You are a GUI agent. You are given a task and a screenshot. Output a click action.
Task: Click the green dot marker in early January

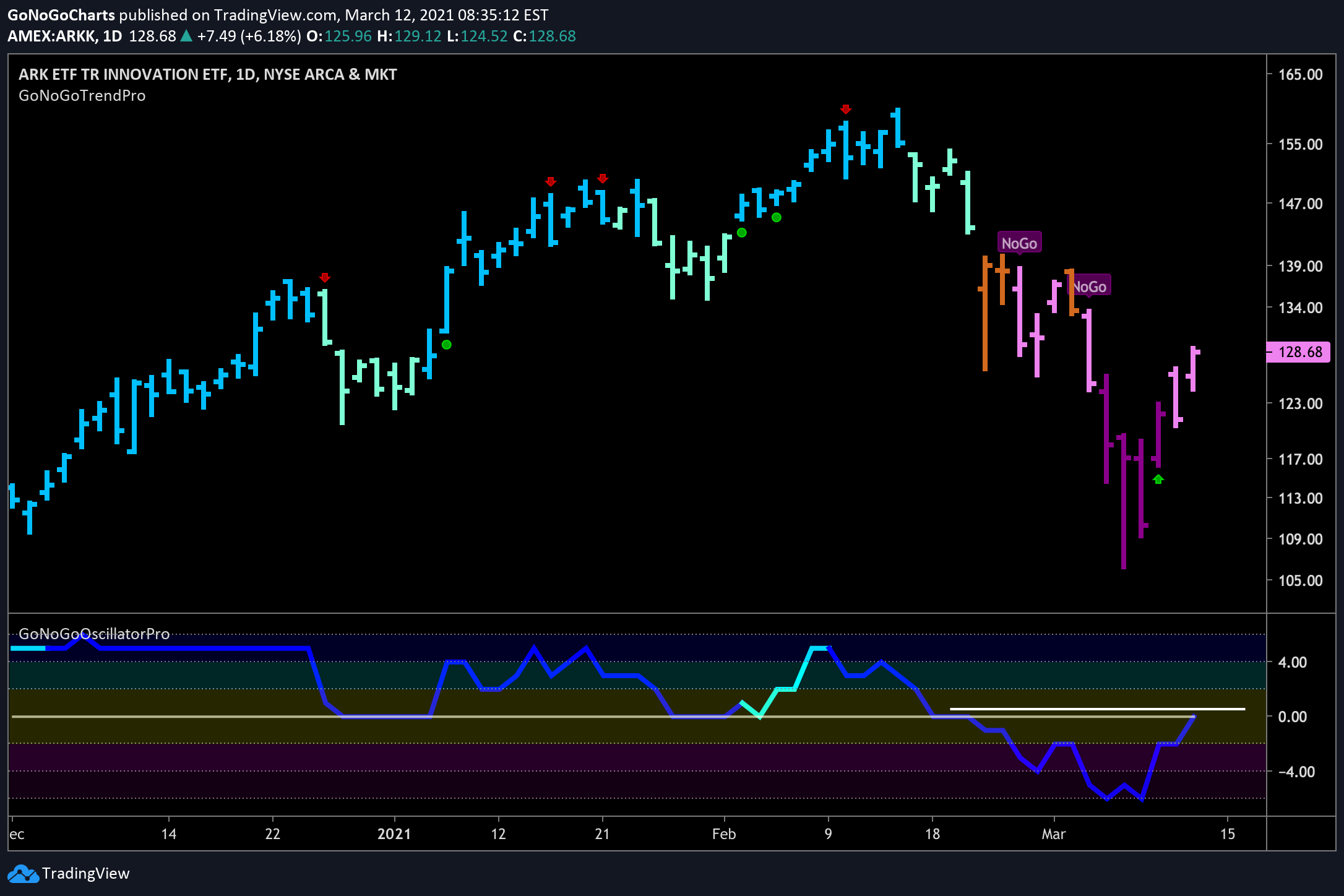click(x=447, y=345)
